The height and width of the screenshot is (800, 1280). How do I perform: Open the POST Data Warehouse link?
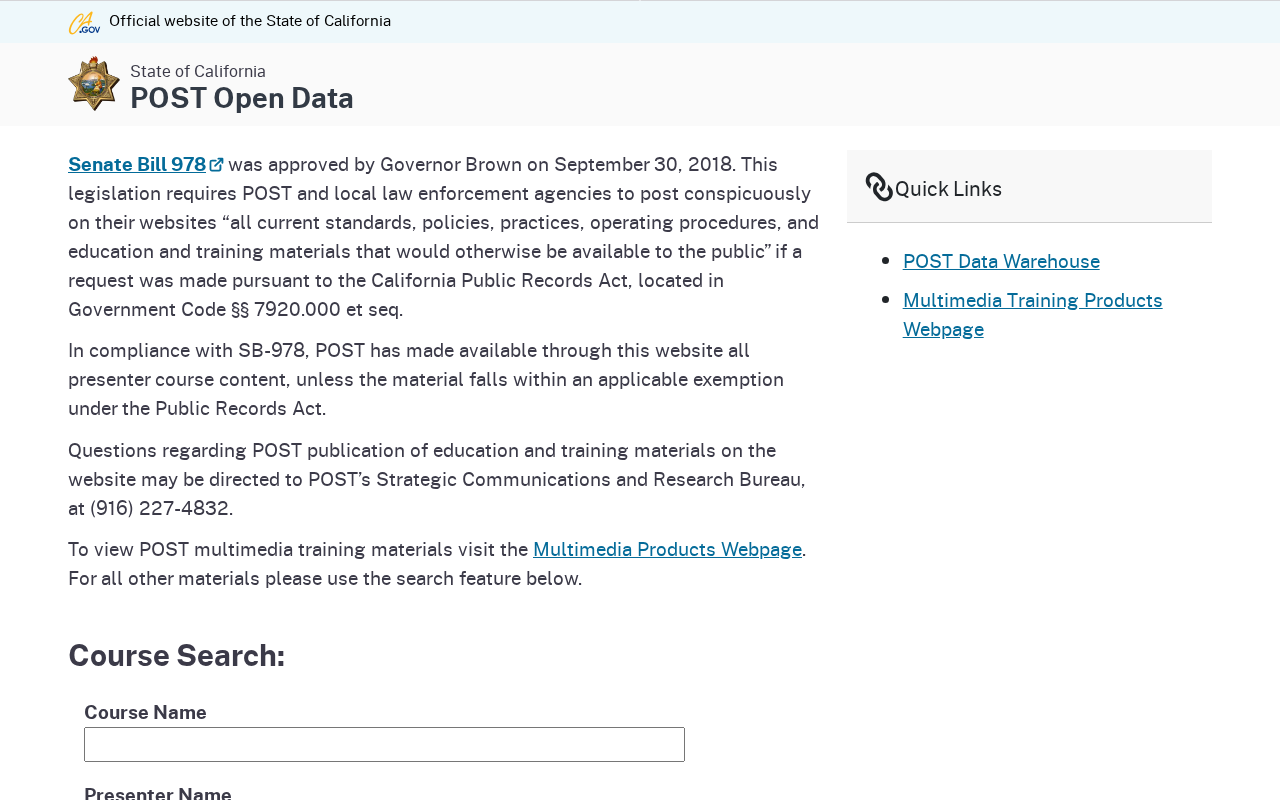(1001, 261)
